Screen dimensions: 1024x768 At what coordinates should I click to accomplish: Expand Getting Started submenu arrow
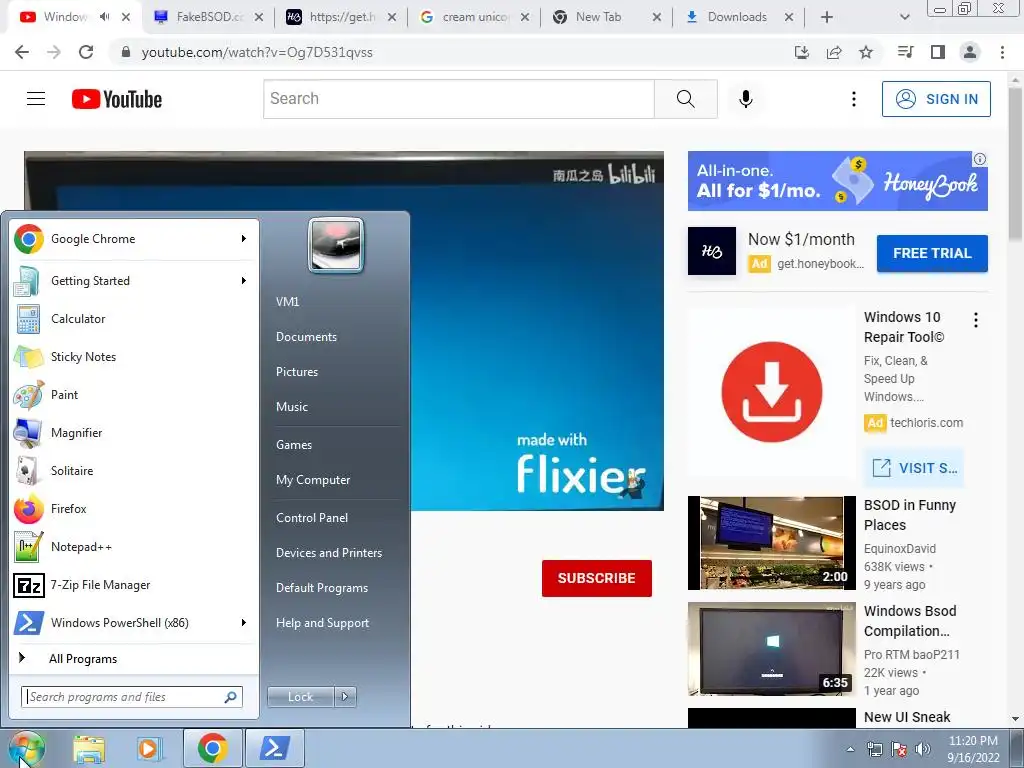[x=244, y=281]
